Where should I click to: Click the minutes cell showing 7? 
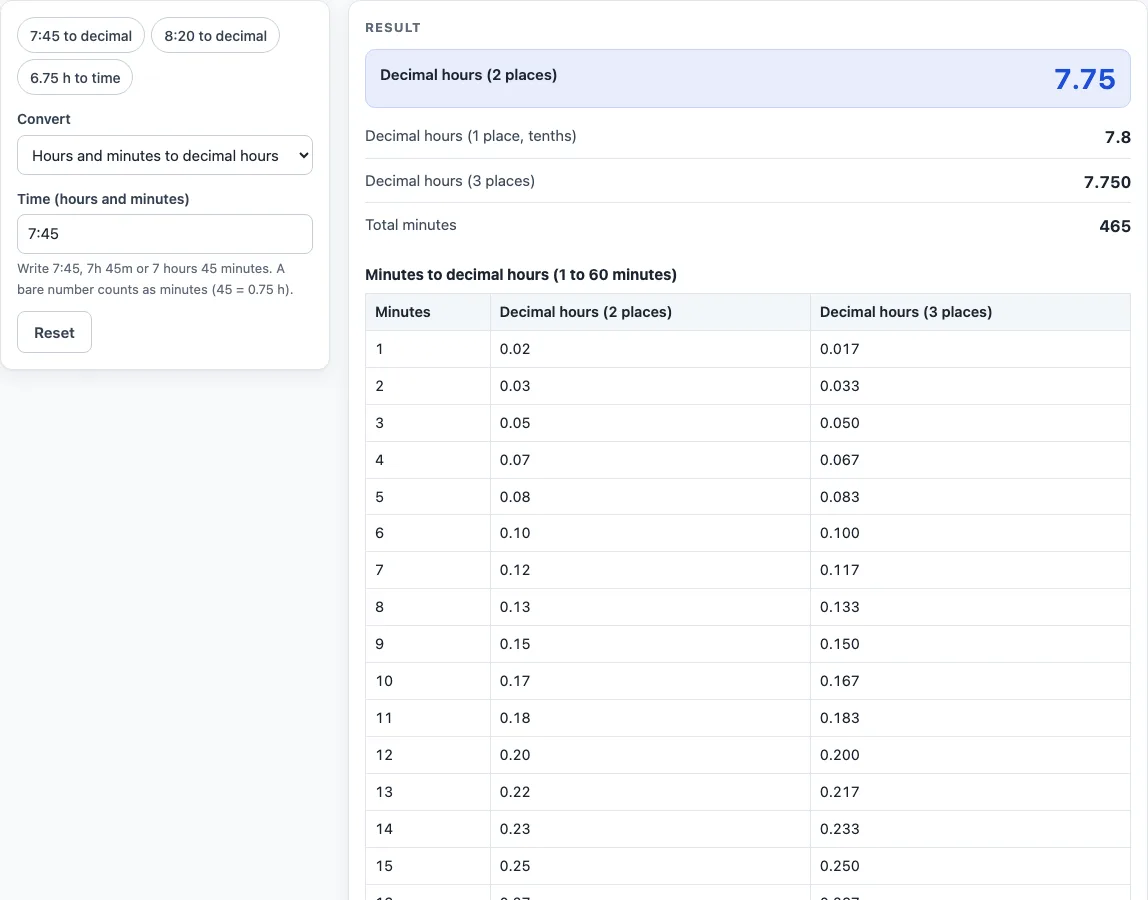click(x=428, y=570)
